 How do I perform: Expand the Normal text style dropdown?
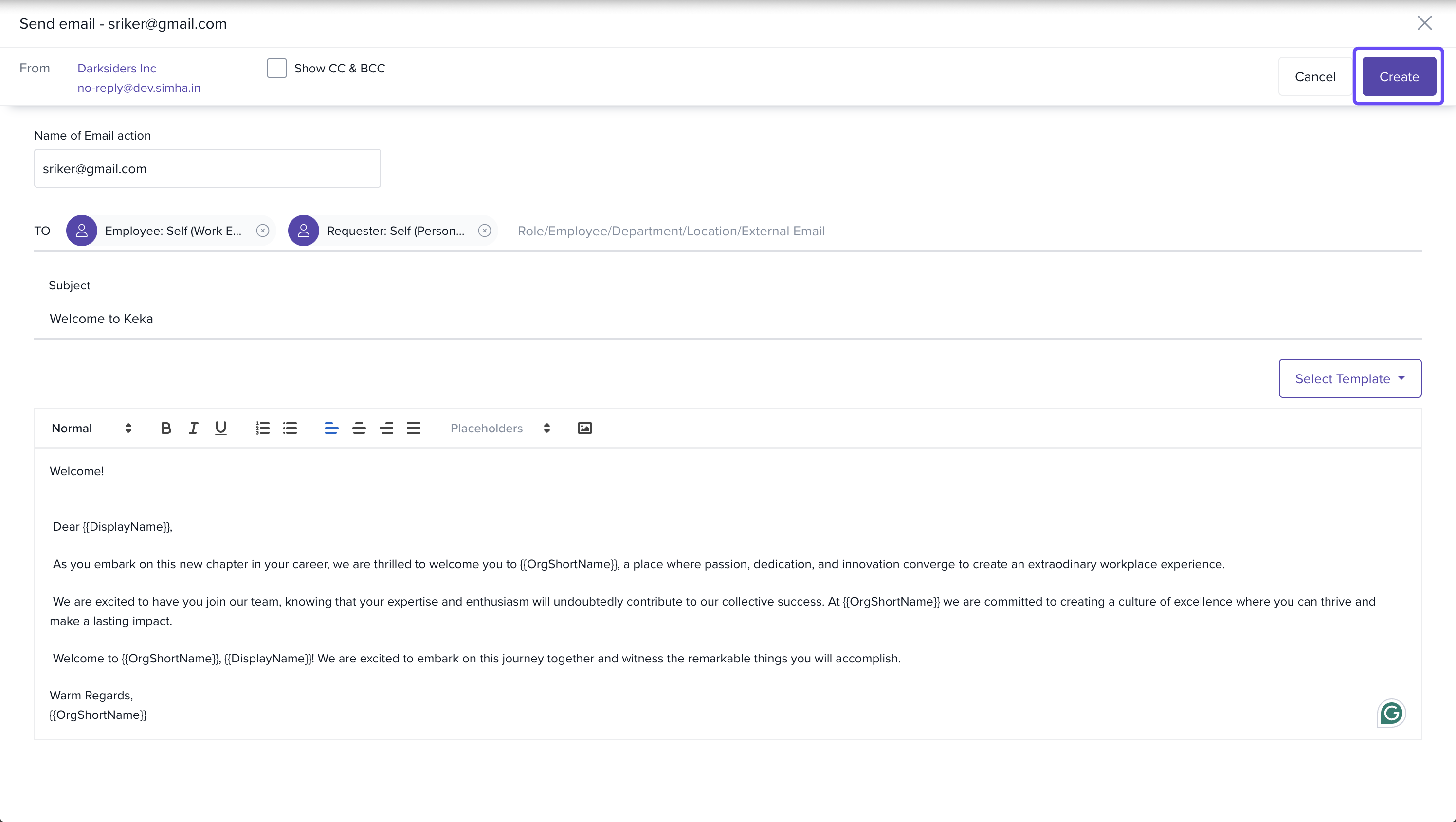click(x=91, y=428)
